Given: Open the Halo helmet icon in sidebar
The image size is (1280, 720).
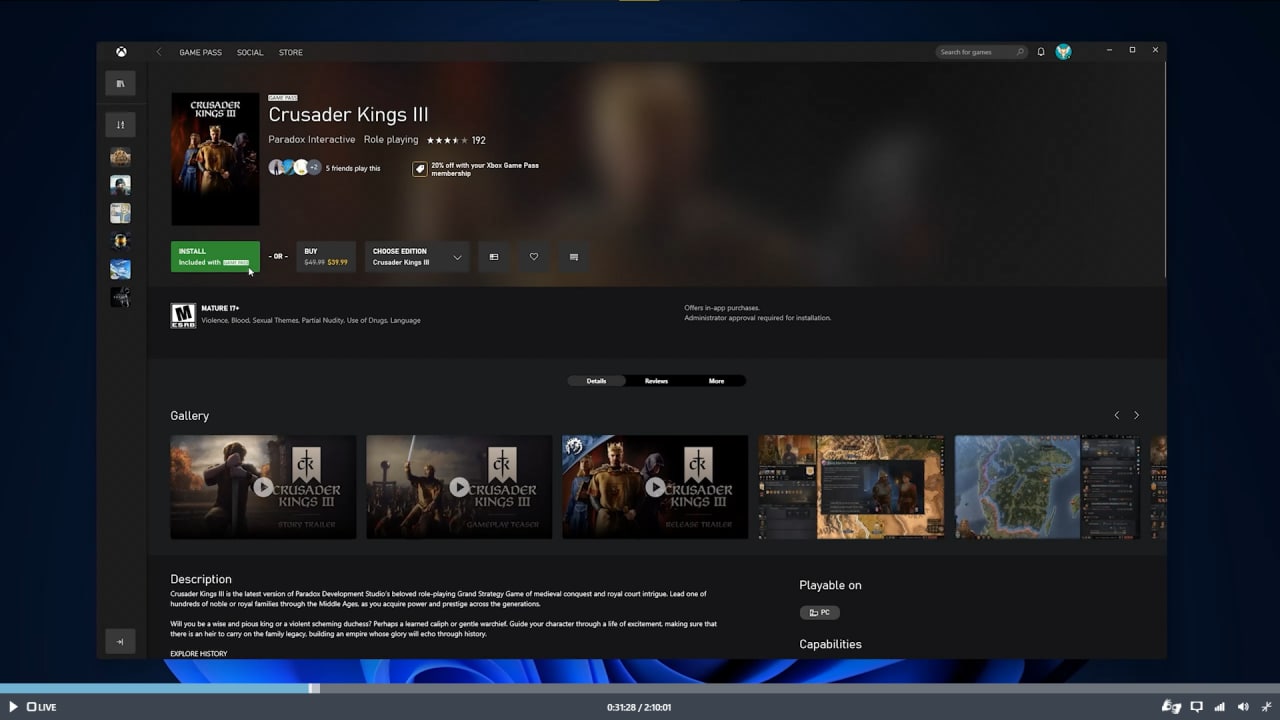Looking at the screenshot, I should (120, 241).
